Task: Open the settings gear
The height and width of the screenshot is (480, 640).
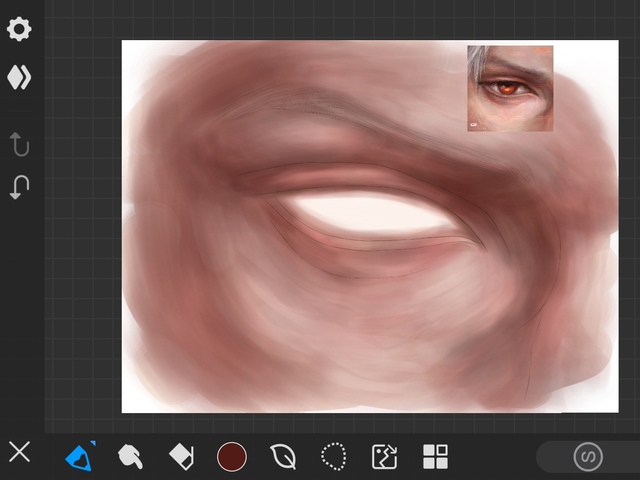Action: point(19,29)
